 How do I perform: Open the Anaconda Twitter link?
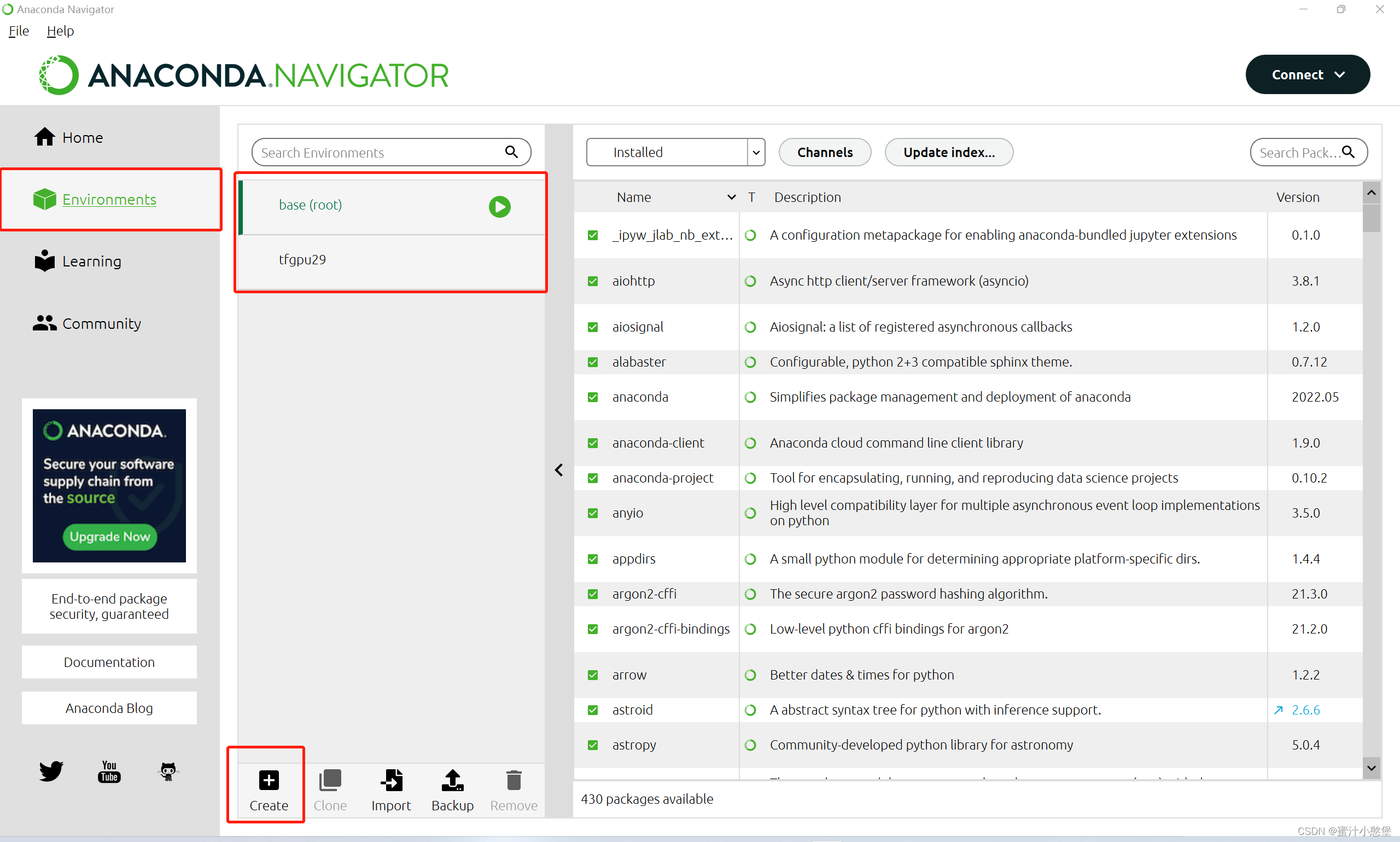51,771
